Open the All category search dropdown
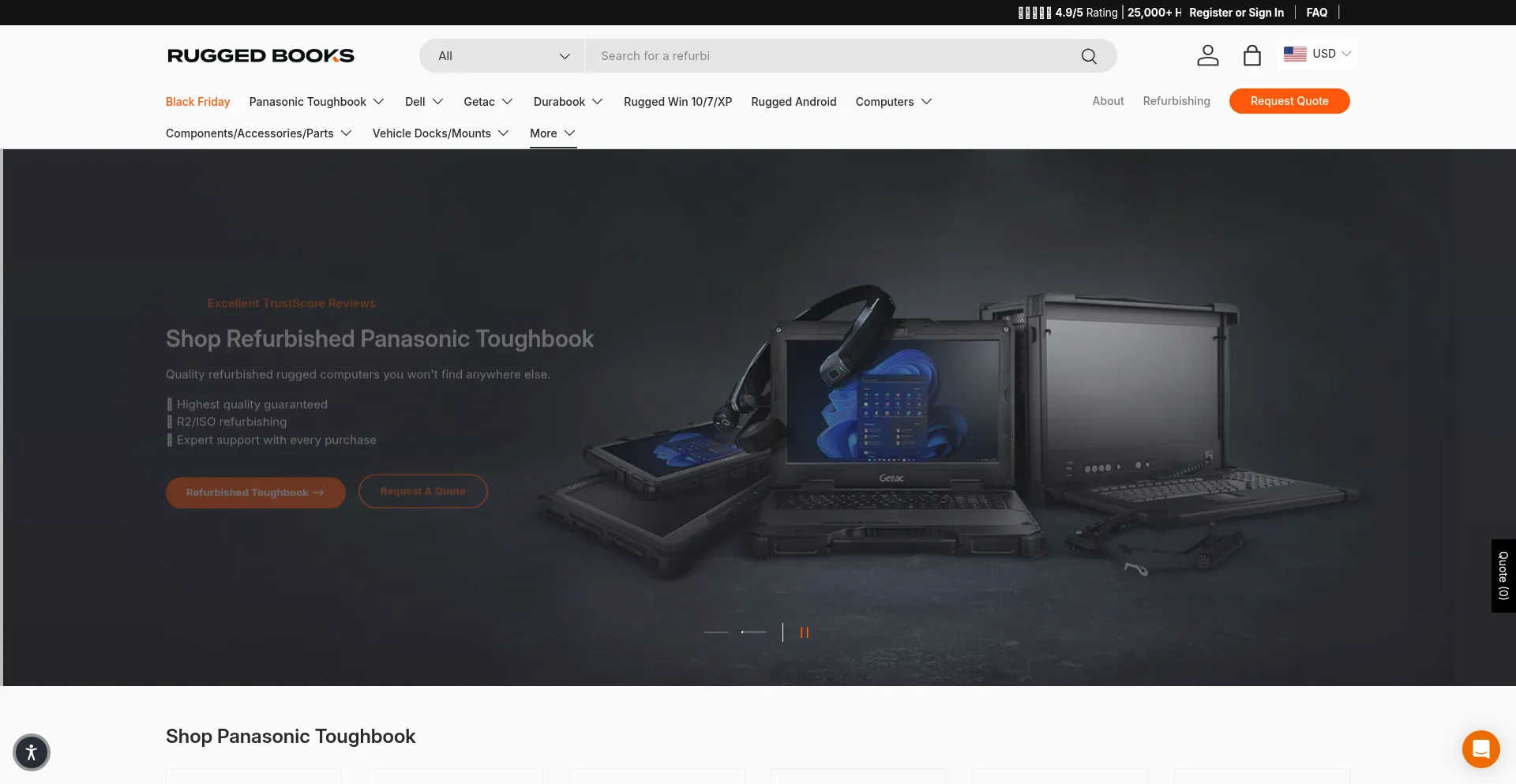This screenshot has height=784, width=1516. click(502, 56)
